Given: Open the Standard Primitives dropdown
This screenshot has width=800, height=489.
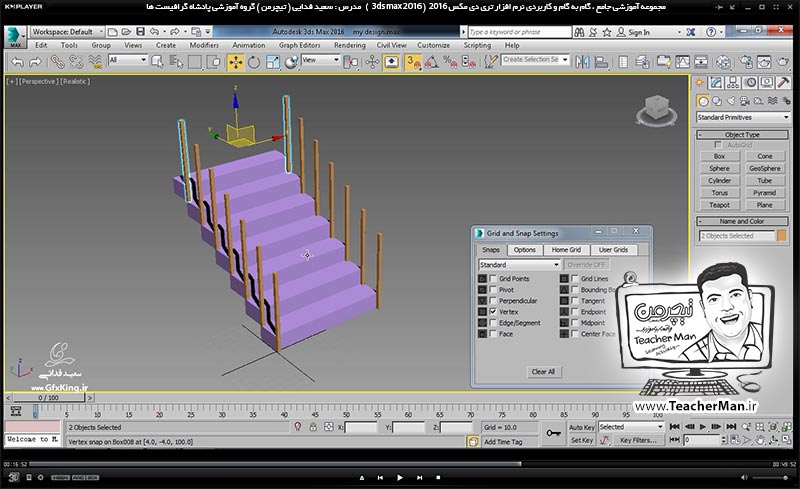Looking at the screenshot, I should (x=743, y=117).
